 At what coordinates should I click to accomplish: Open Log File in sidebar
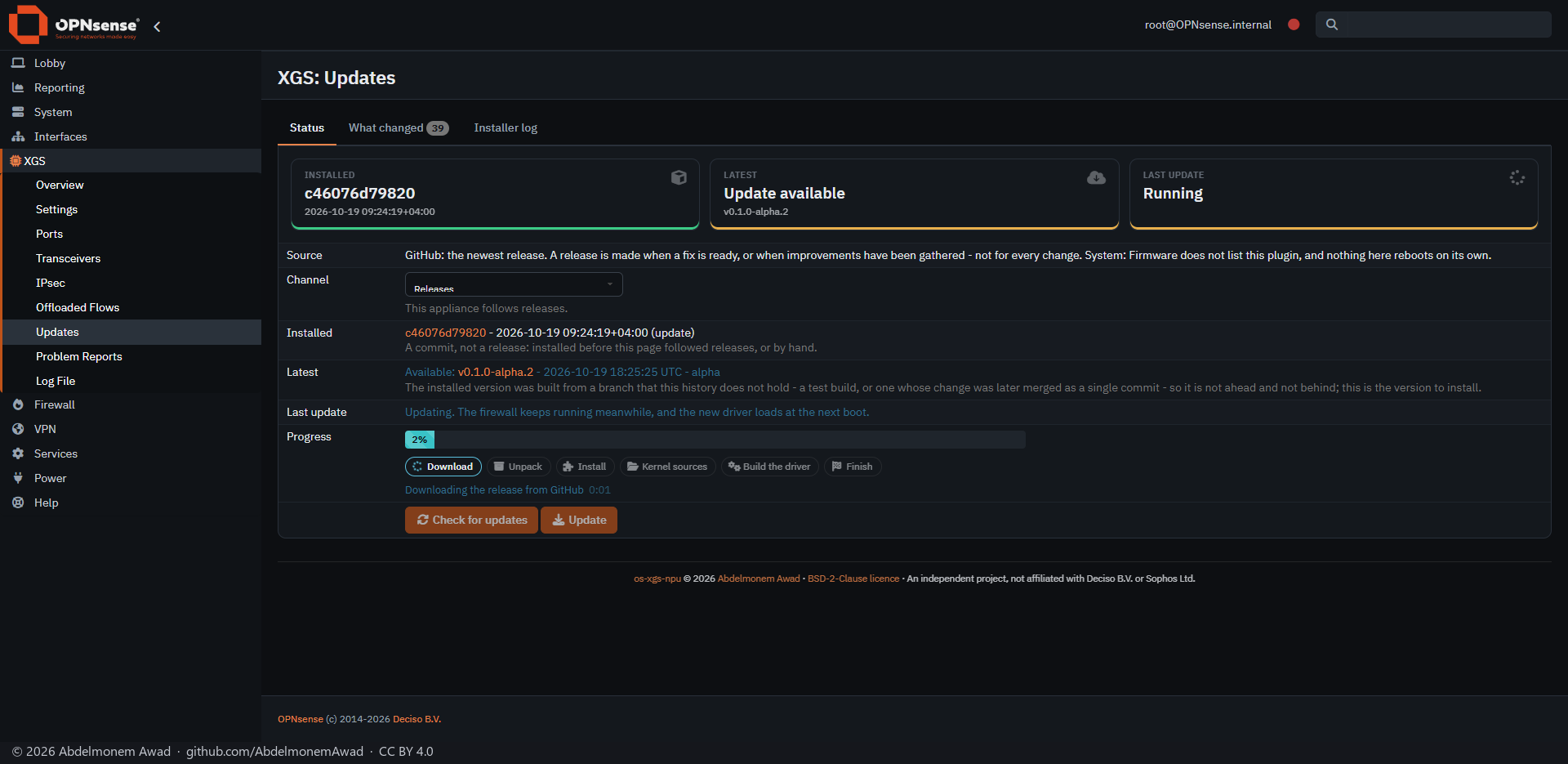(56, 381)
